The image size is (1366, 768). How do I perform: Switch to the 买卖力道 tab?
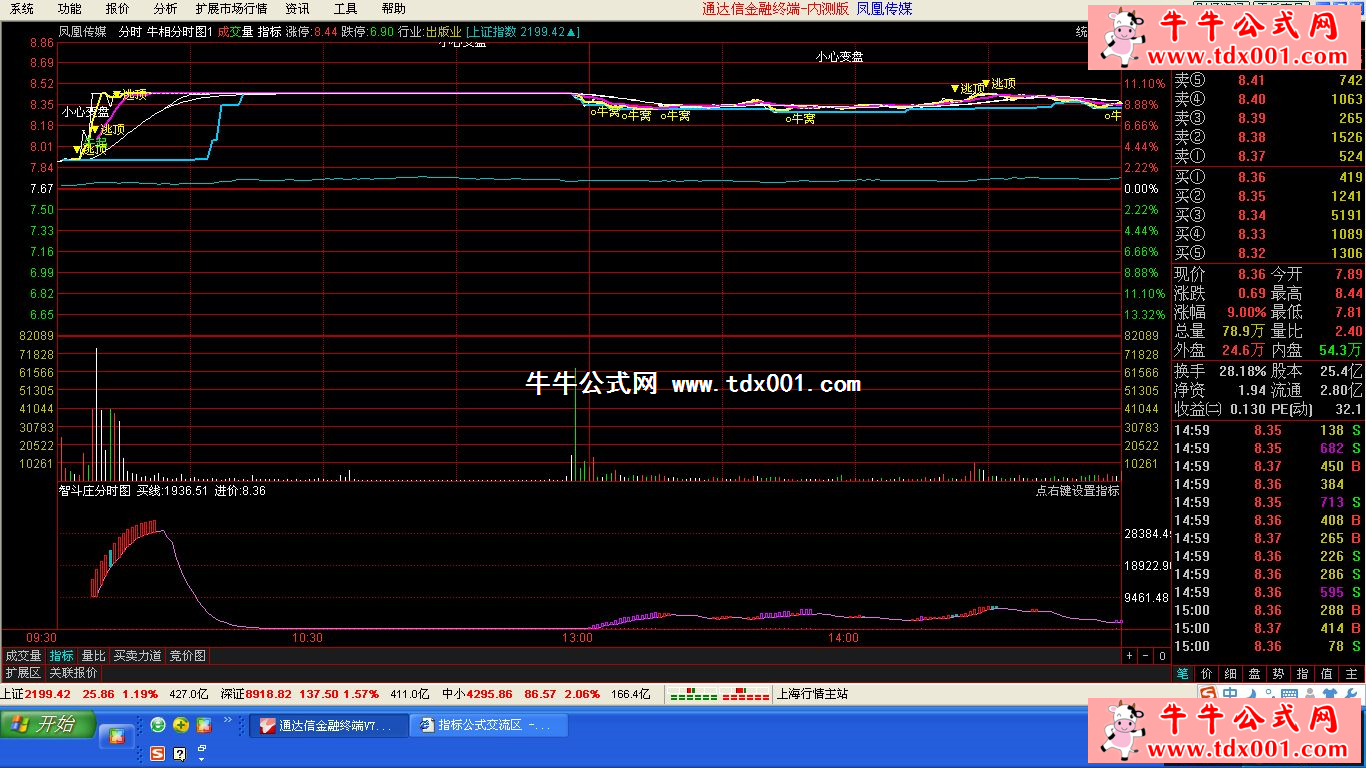pyautogui.click(x=138, y=656)
